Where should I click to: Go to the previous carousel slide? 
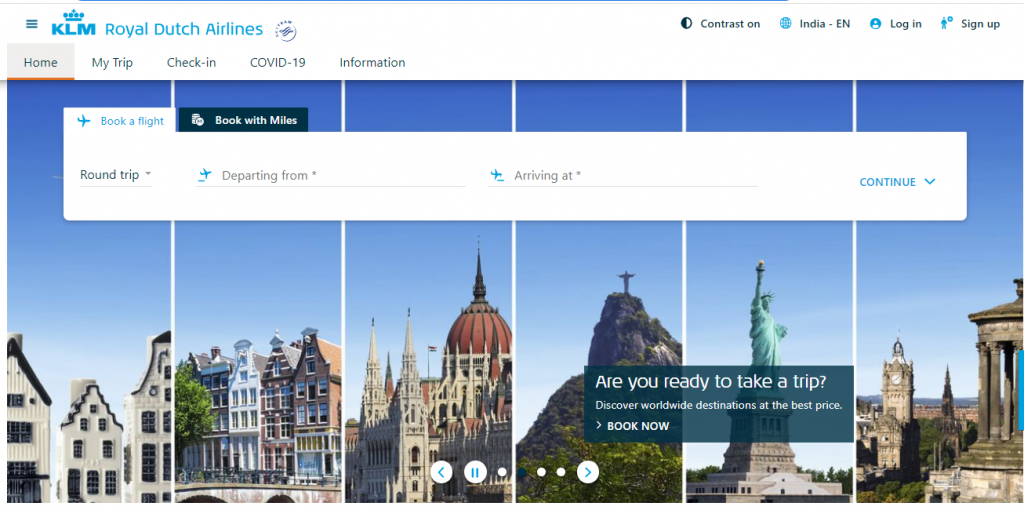point(442,472)
